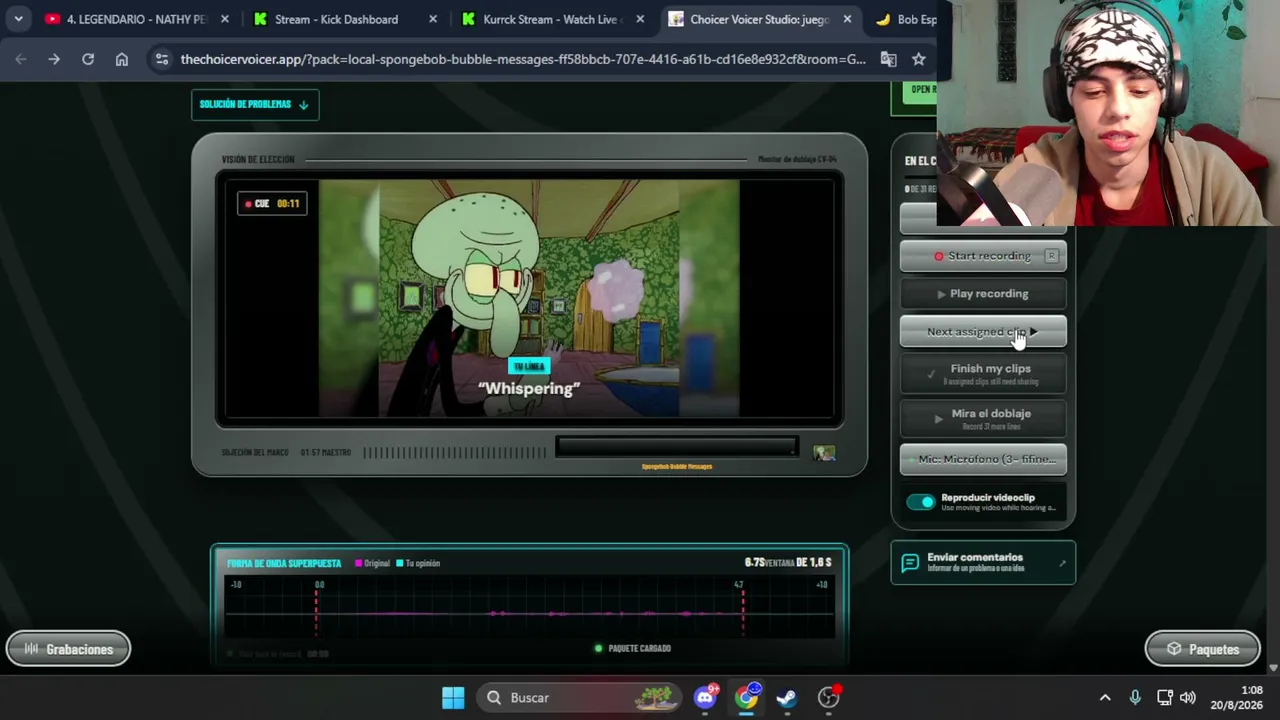Open Google Chrome from the taskbar
1280x720 pixels.
pyautogui.click(x=747, y=697)
